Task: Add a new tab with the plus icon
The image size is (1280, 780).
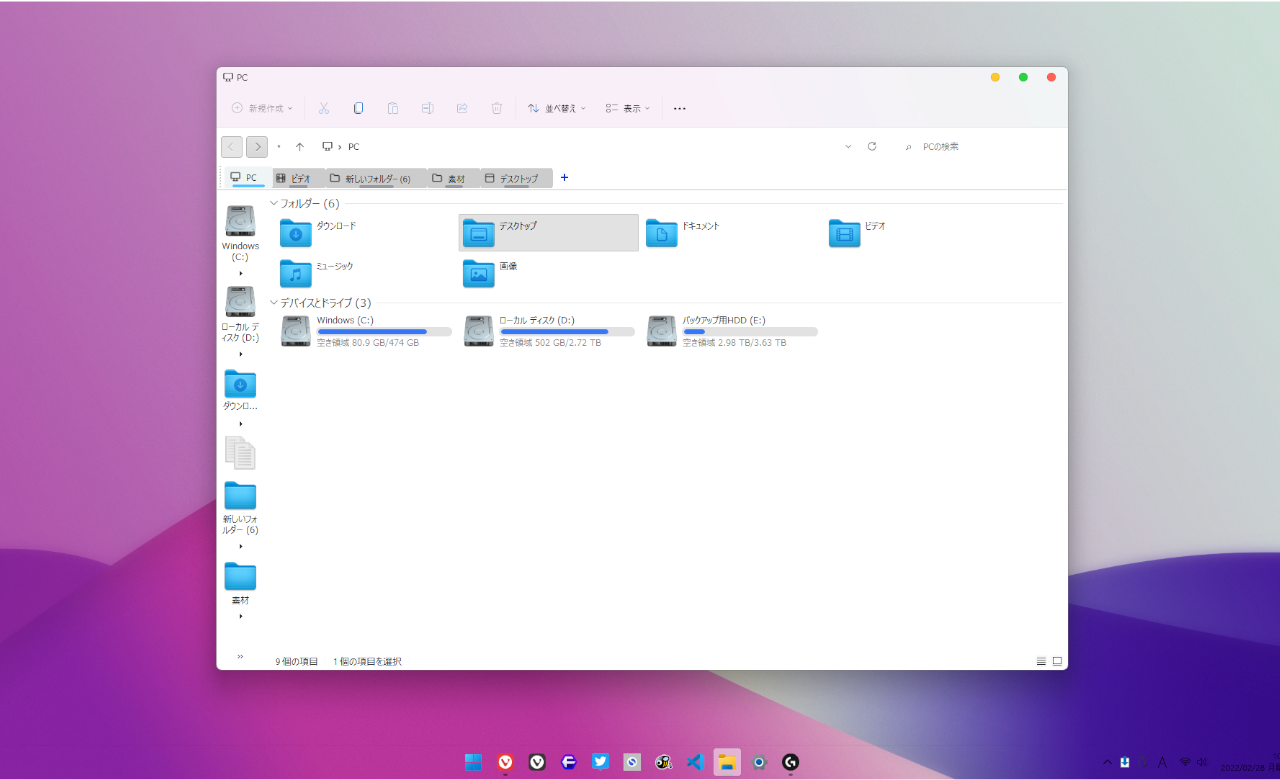Action: pos(564,177)
